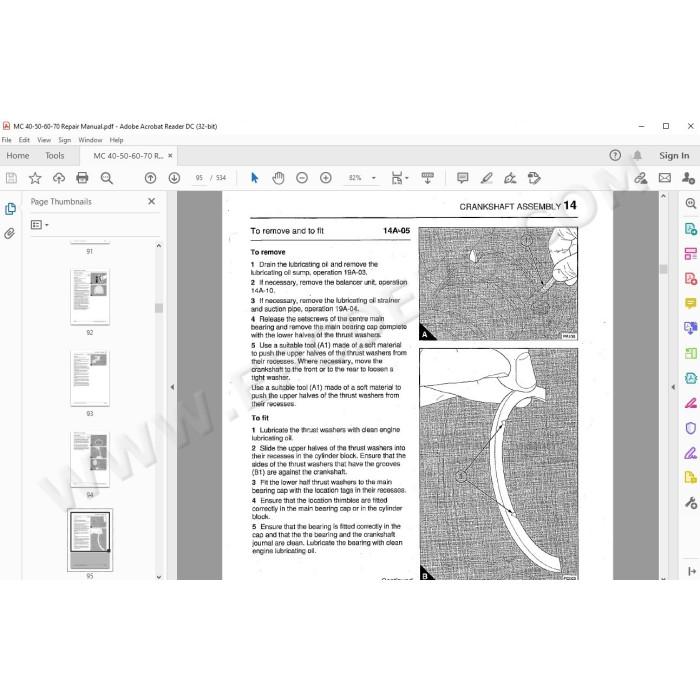
Task: Click the star bookmark icon
Action: 35,178
